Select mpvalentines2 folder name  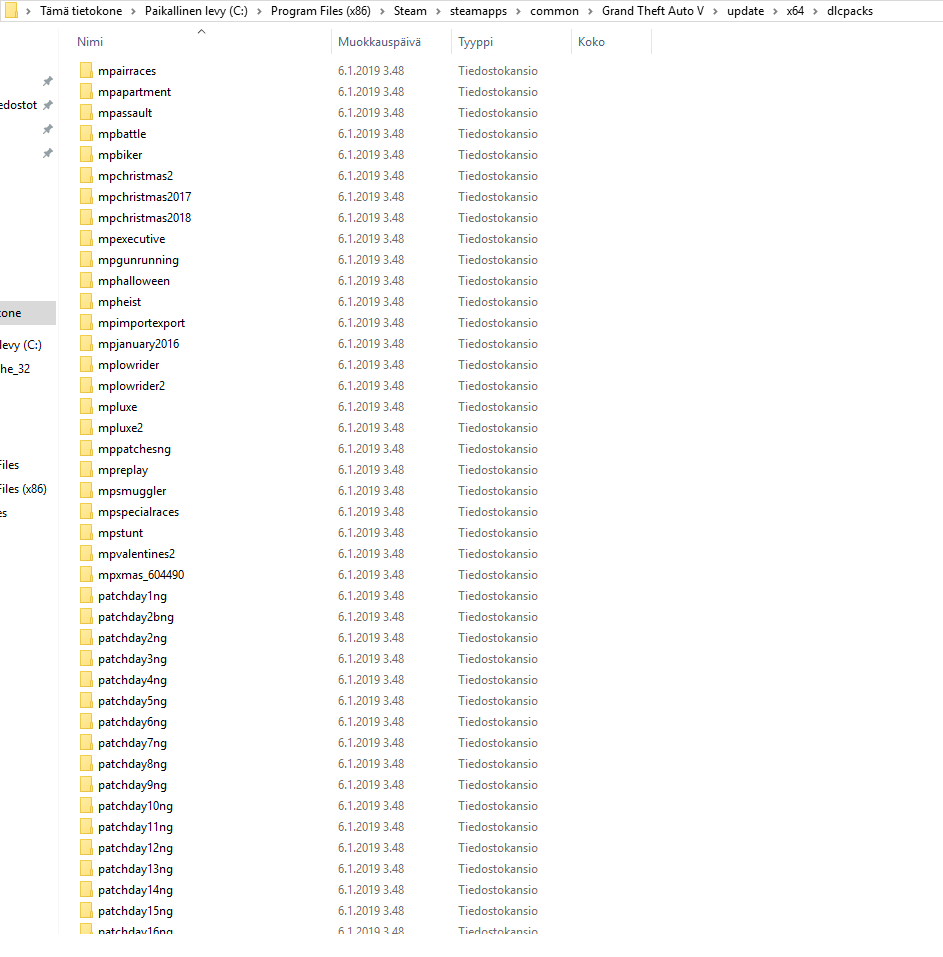136,554
